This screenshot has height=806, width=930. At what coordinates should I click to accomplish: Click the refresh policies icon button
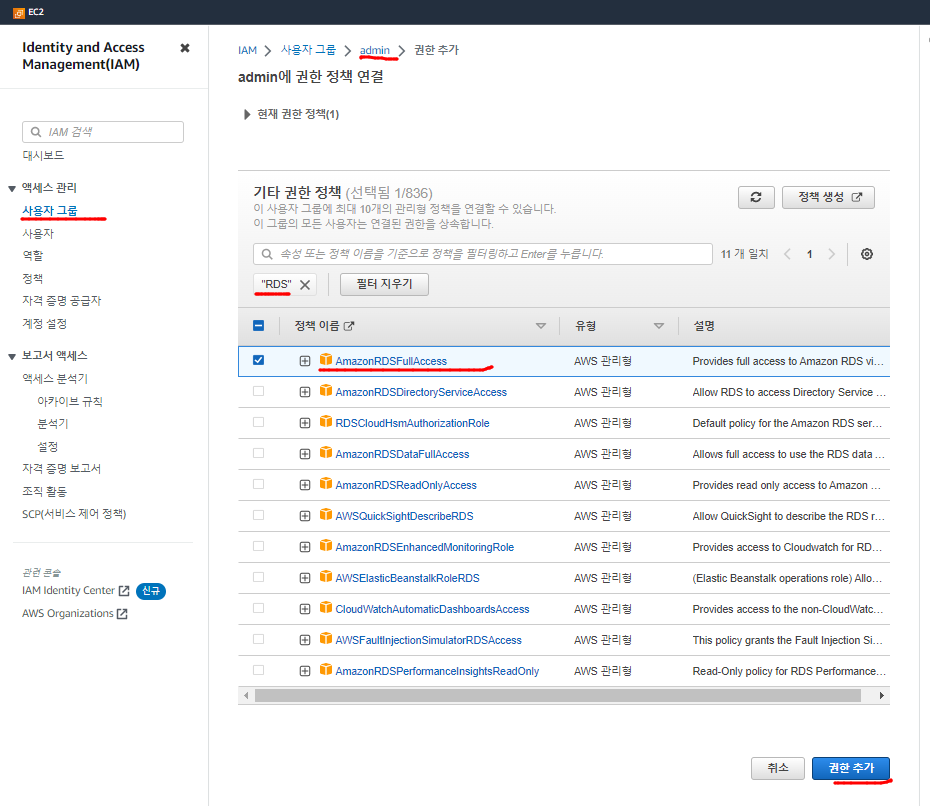756,197
